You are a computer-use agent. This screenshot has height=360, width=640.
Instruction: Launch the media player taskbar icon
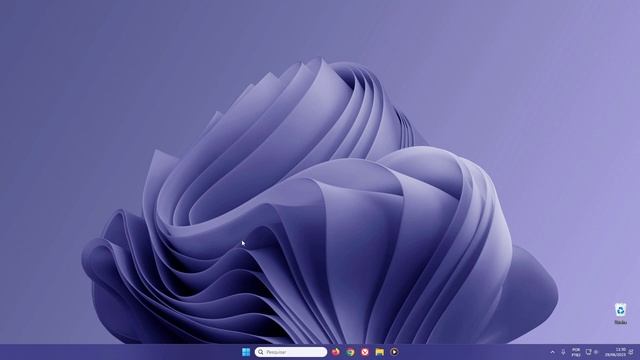point(394,352)
